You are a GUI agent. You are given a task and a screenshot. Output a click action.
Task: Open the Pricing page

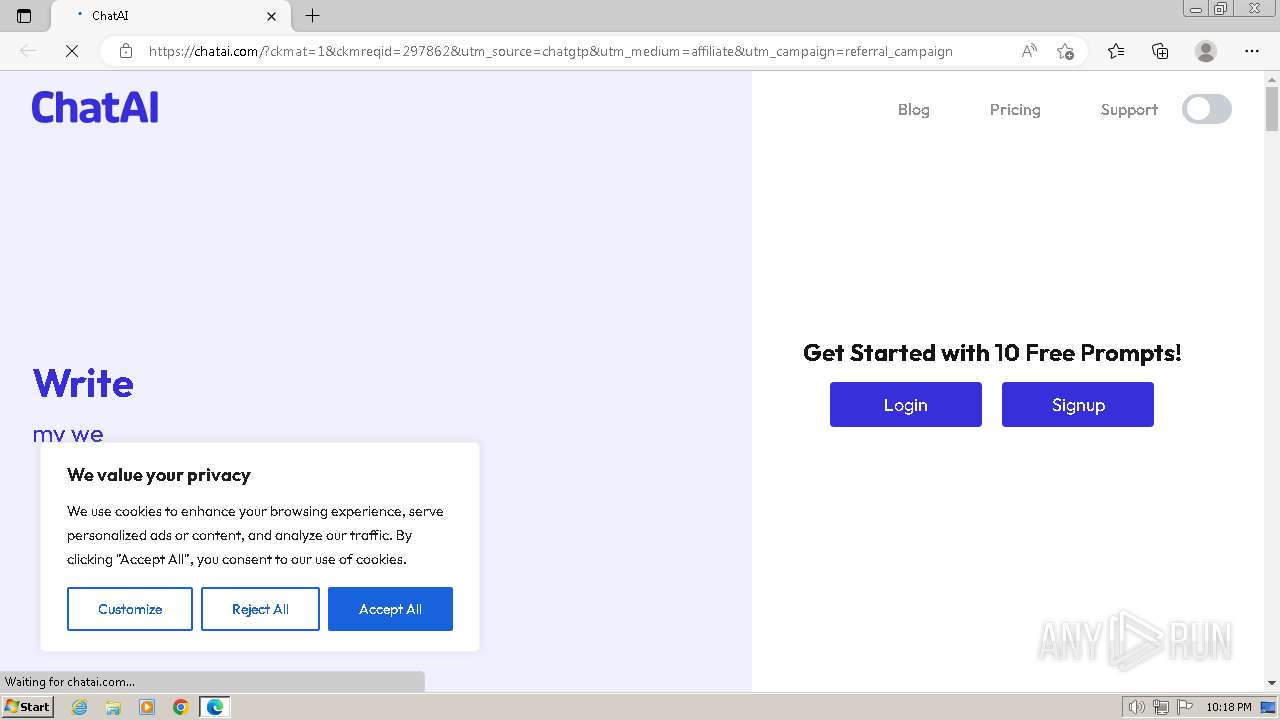coord(1015,110)
